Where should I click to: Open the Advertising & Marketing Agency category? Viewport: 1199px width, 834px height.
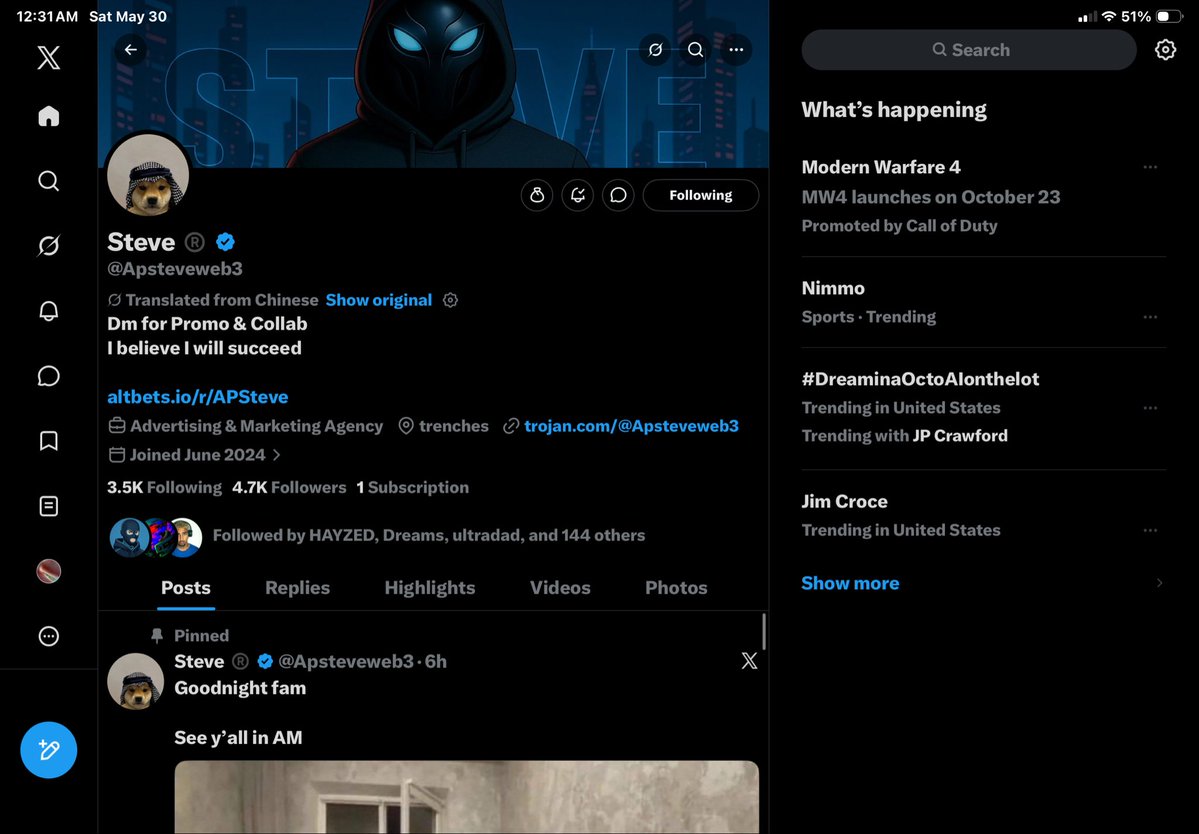[x=245, y=426]
